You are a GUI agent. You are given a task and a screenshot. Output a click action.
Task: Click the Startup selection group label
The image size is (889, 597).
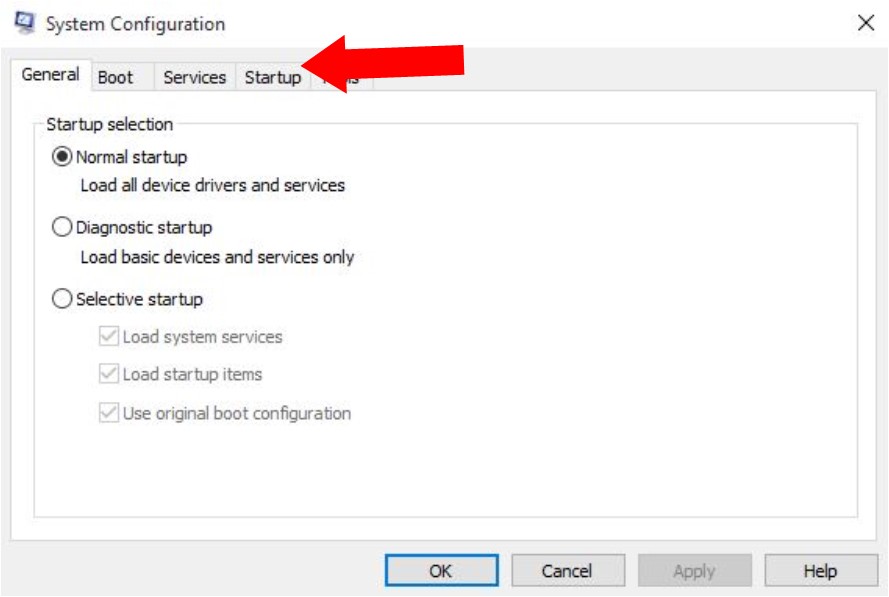point(109,125)
